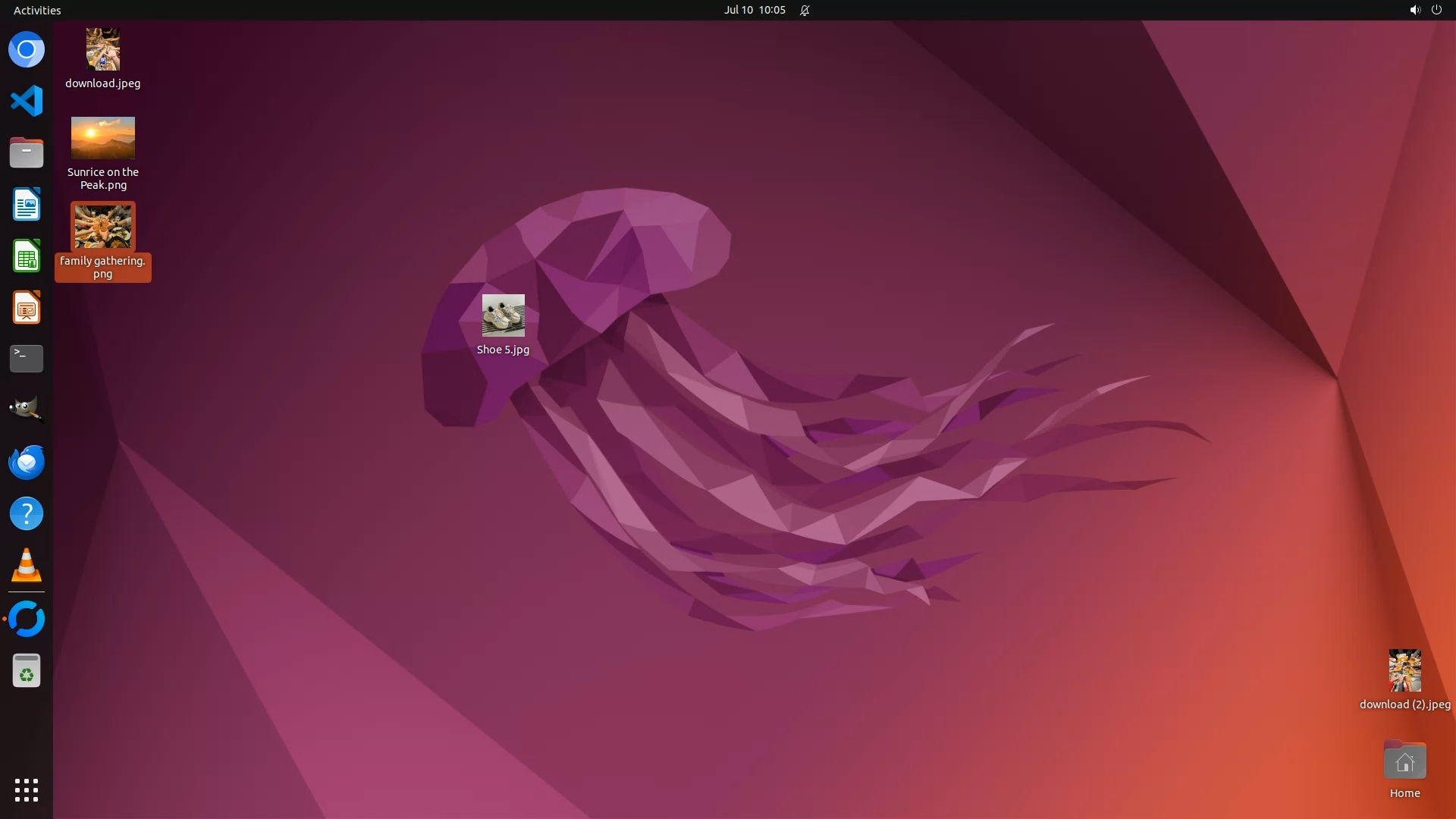Open Chromium browser from the dock
1456x819 pixels.
pos(27,50)
